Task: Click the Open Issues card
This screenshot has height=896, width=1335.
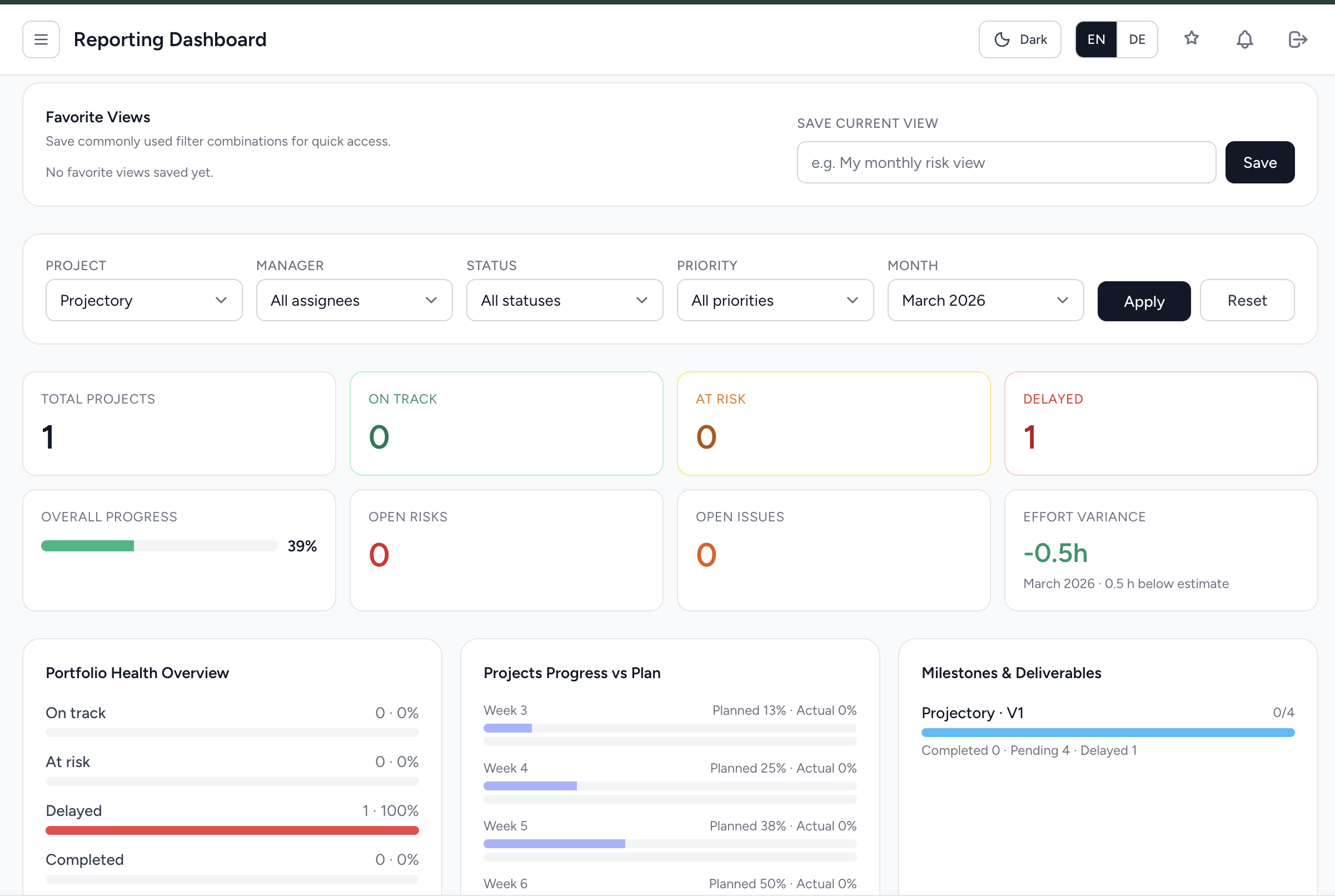Action: (x=834, y=550)
